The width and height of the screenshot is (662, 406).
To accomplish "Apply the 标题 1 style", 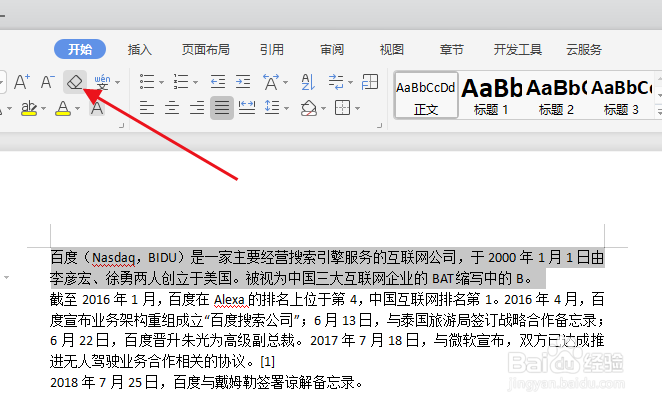I will (491, 96).
